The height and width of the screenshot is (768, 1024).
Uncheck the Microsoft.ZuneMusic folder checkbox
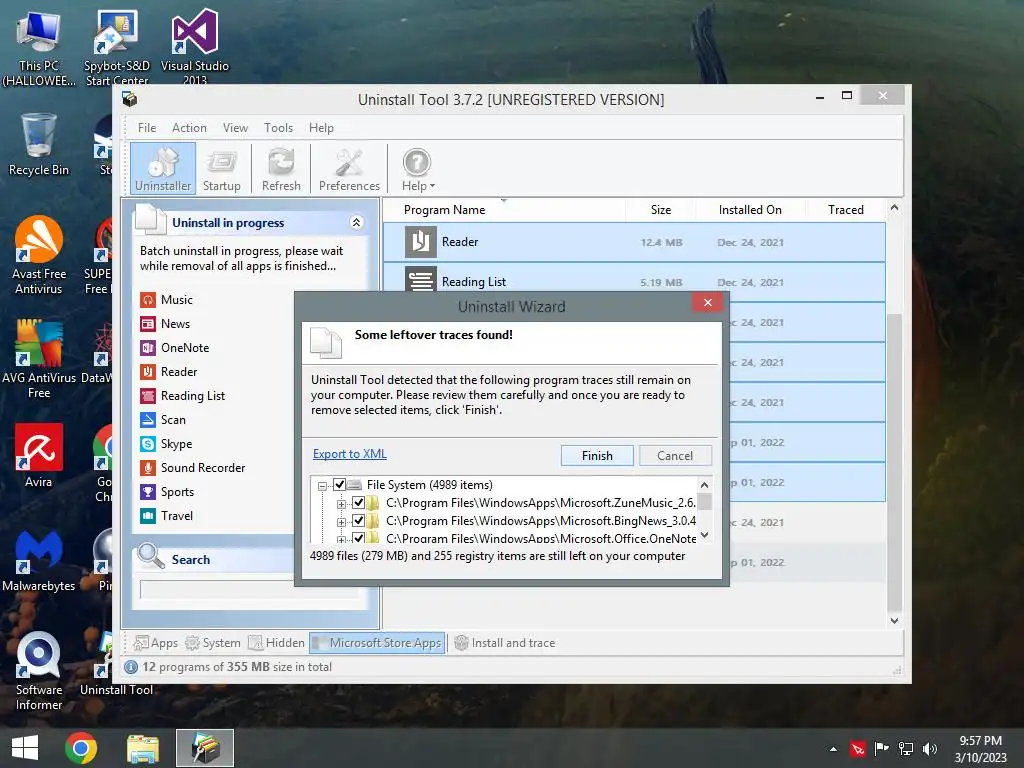[x=358, y=503]
